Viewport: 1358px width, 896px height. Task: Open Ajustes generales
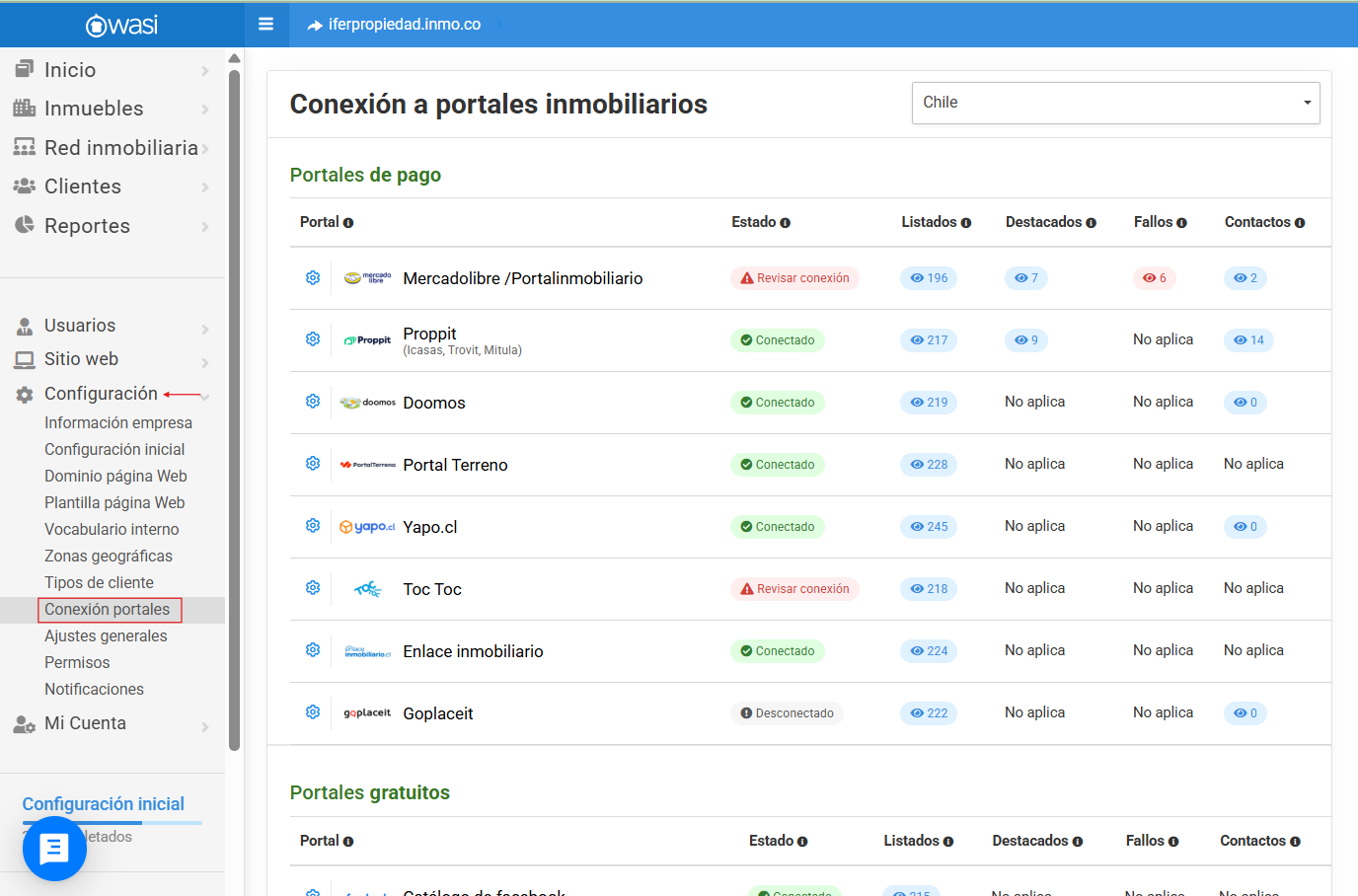pyautogui.click(x=106, y=635)
